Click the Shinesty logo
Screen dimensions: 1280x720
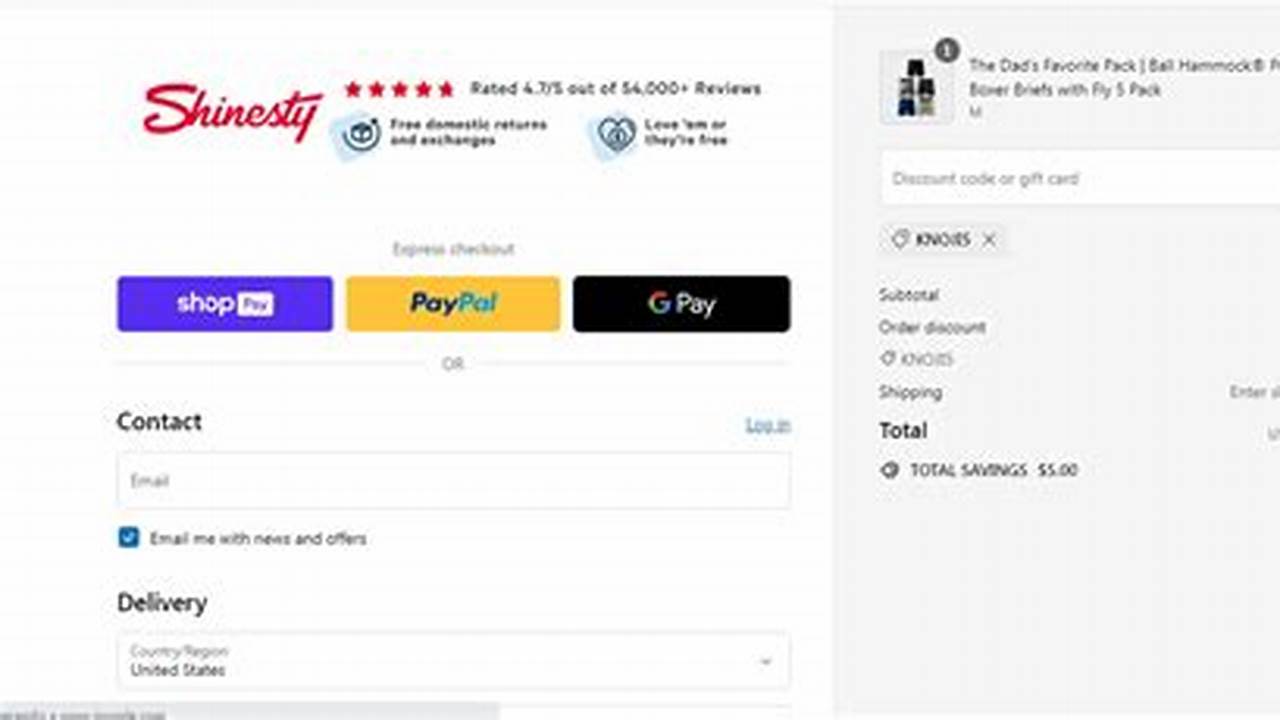tap(232, 111)
